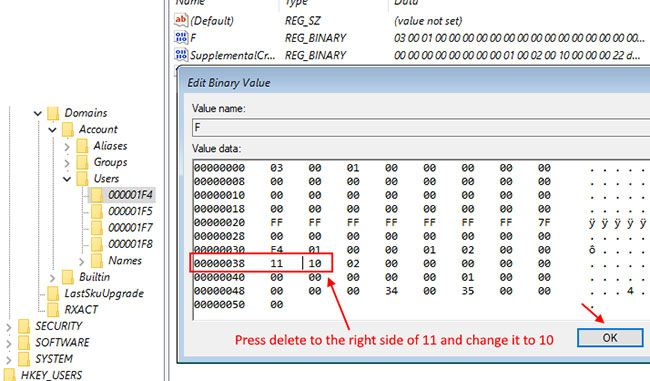Image resolution: width=650 pixels, height=381 pixels.
Task: Click the OK button in Edit Binary Value
Action: pyautogui.click(x=610, y=338)
